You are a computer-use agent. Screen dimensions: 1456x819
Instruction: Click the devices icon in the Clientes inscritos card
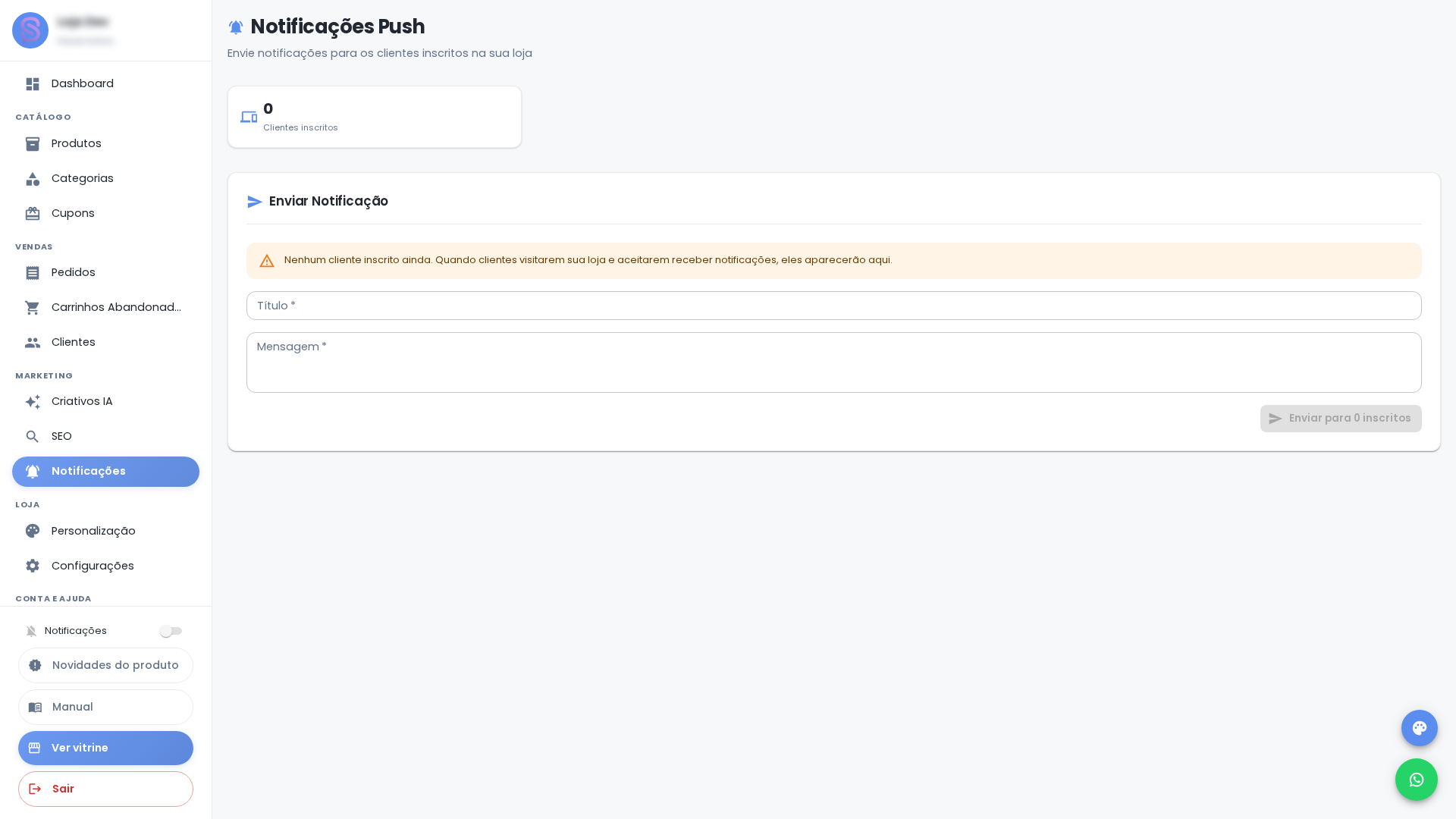249,118
